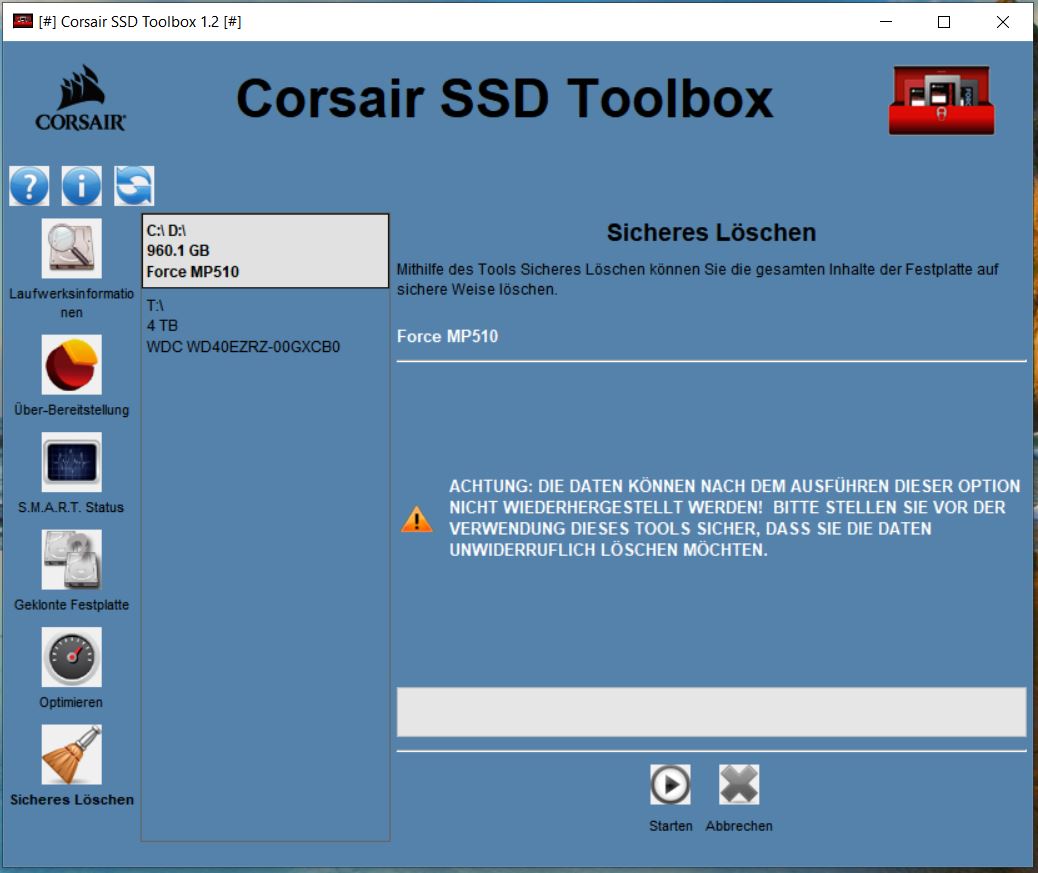1038x873 pixels.
Task: Open the Sicheres Löschen broom icon
Action: [71, 755]
